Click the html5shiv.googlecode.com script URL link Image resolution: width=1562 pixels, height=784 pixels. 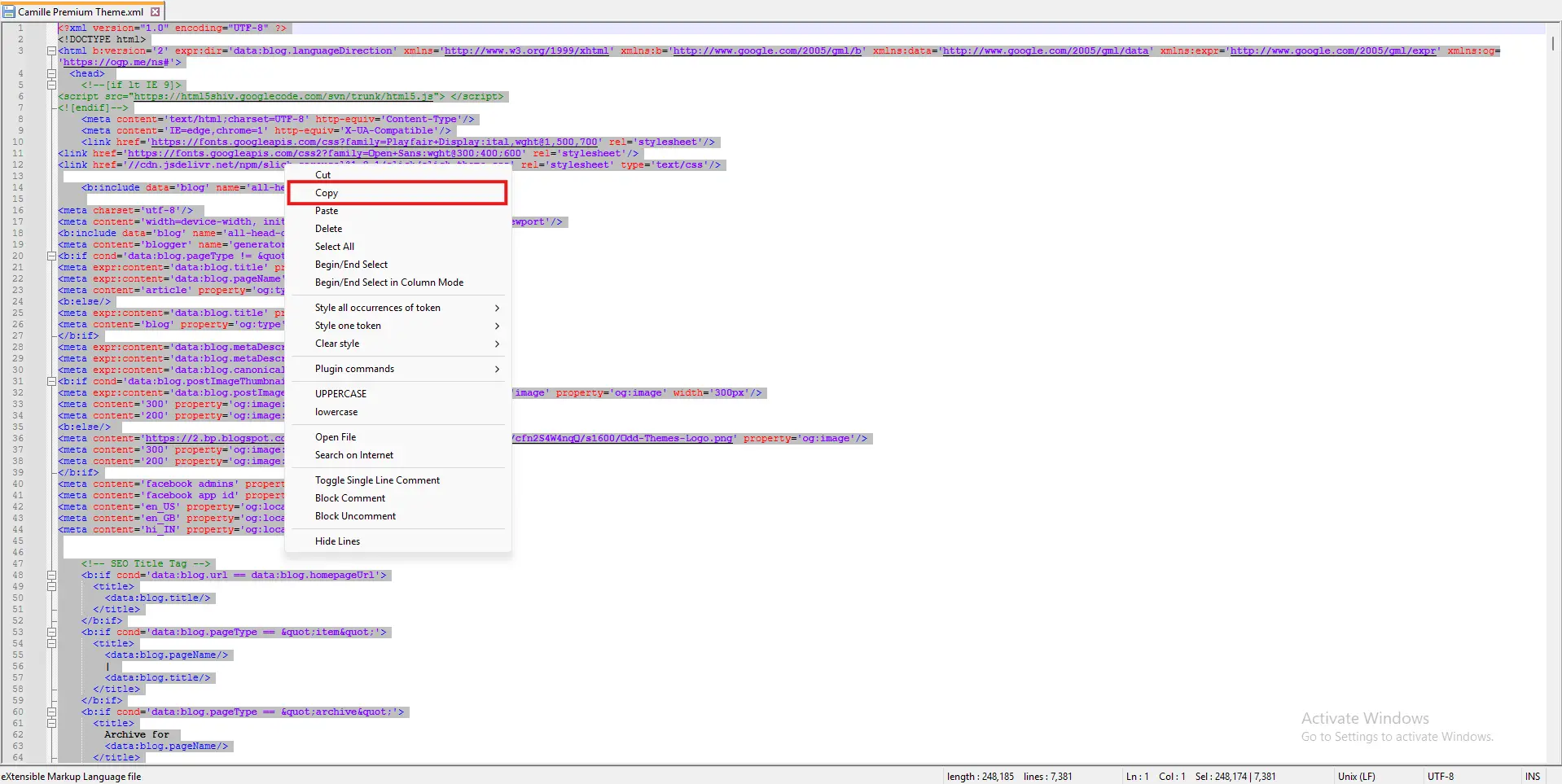pyautogui.click(x=283, y=96)
